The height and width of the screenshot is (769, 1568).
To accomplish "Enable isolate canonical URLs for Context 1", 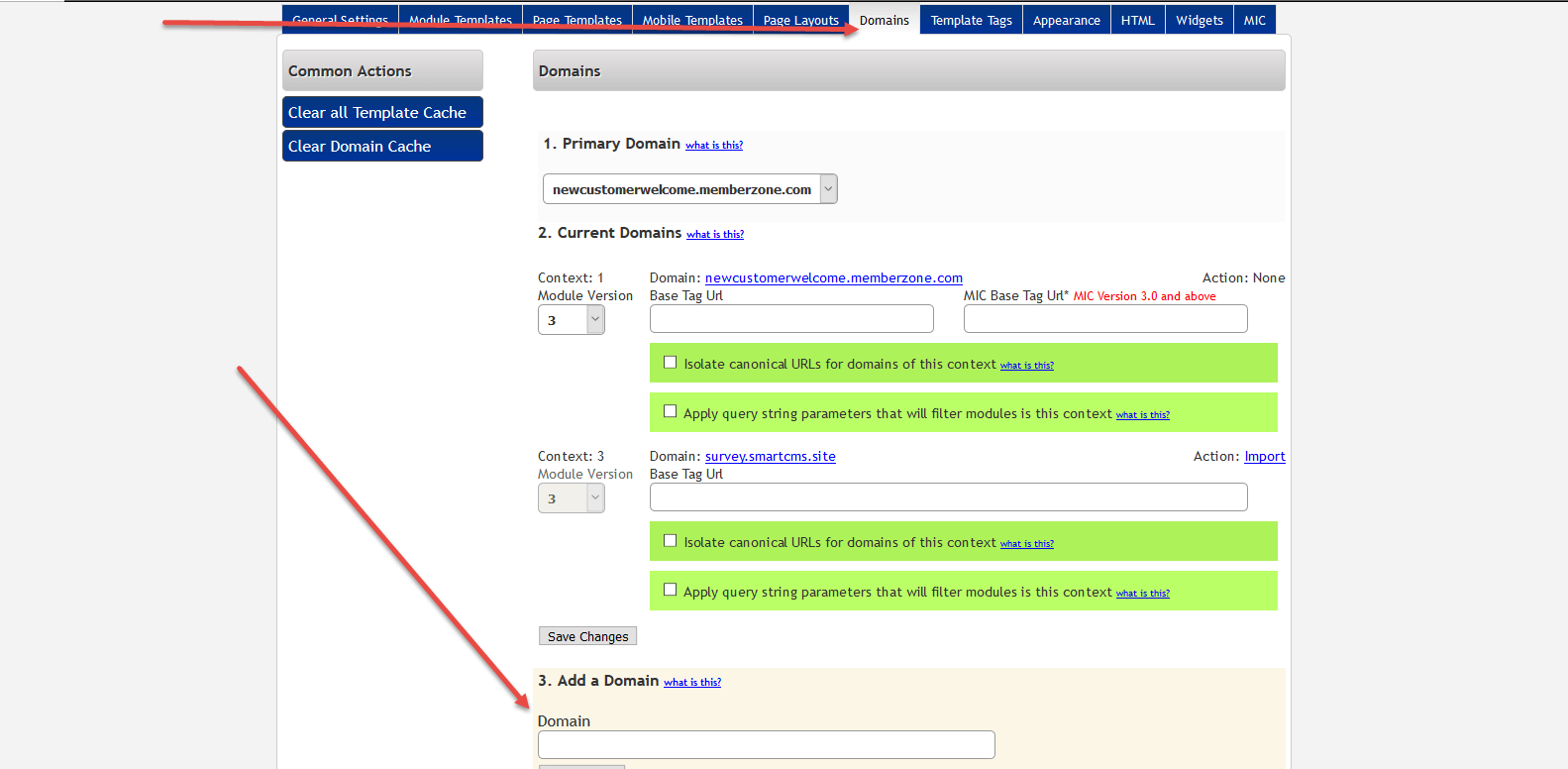I will [671, 363].
